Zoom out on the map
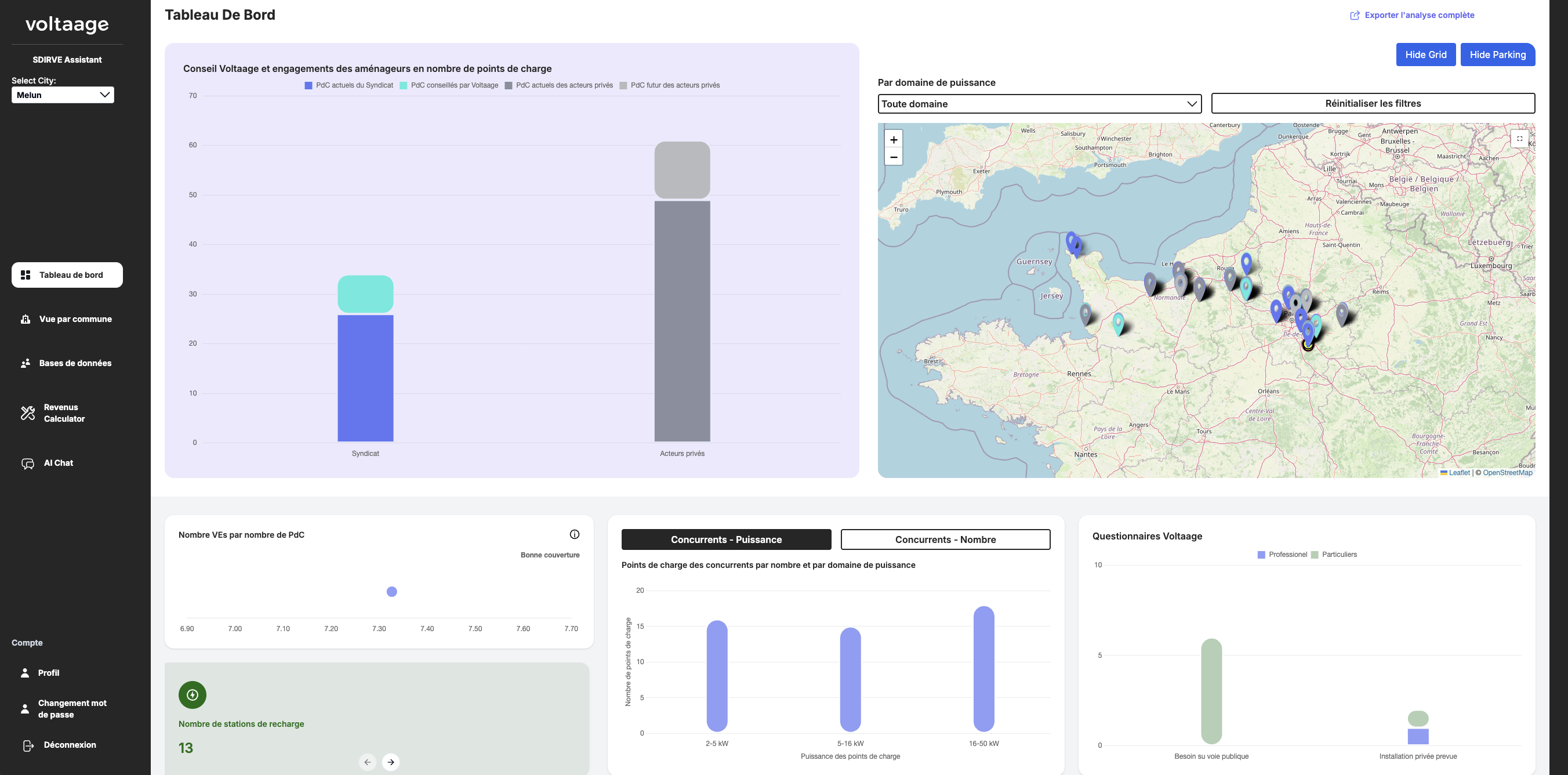The width and height of the screenshot is (1568, 775). [894, 157]
